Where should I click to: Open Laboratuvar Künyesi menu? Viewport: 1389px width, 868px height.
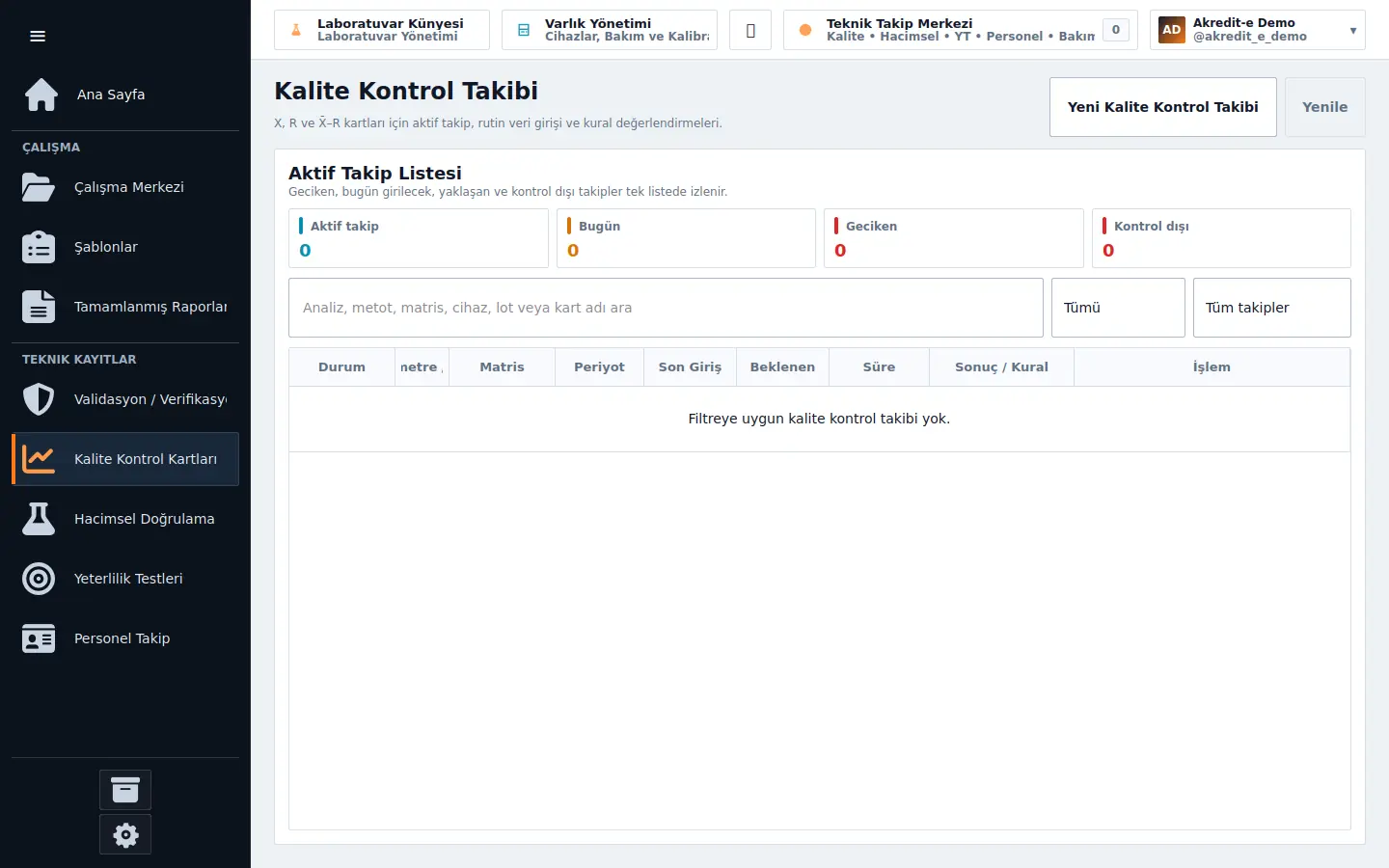tap(382, 30)
